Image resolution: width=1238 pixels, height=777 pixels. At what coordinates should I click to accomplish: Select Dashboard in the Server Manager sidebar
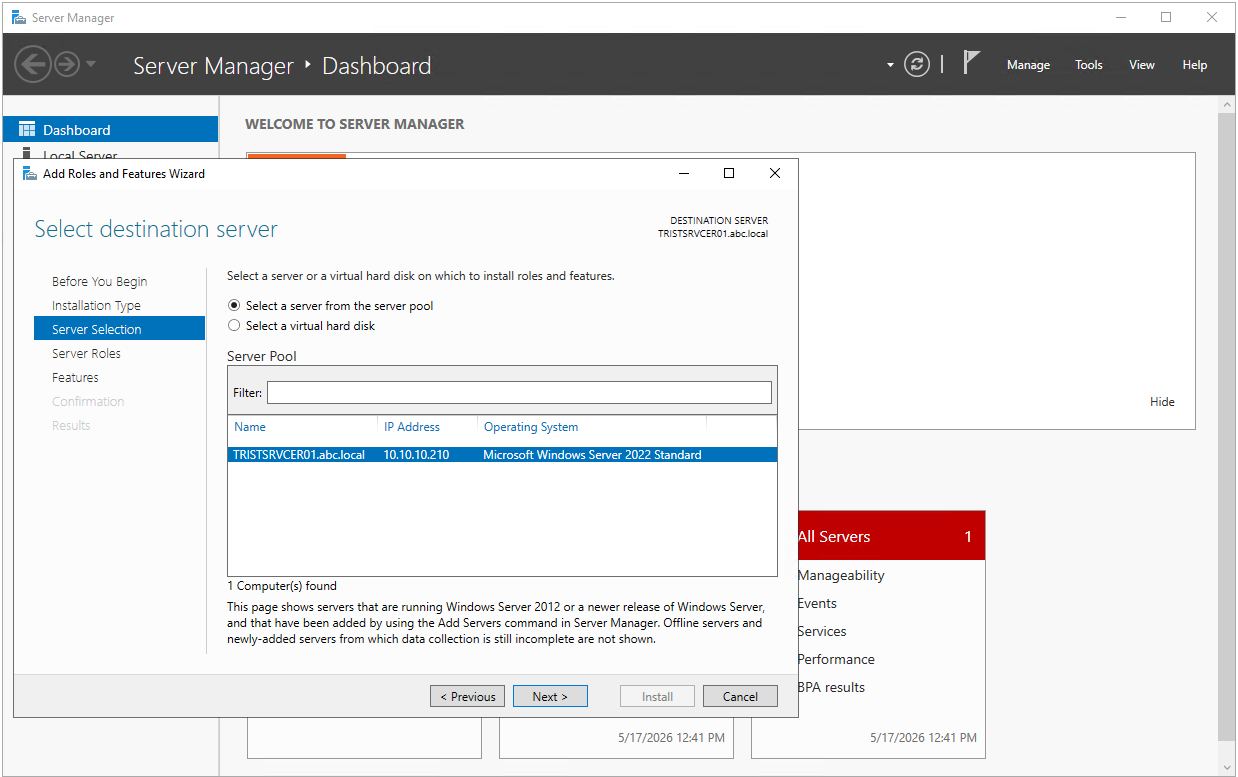tap(111, 130)
